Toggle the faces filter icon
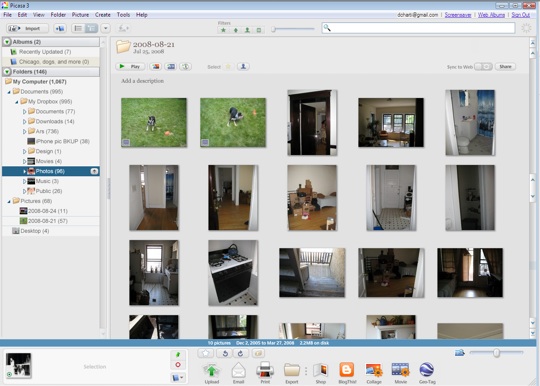 [247, 30]
